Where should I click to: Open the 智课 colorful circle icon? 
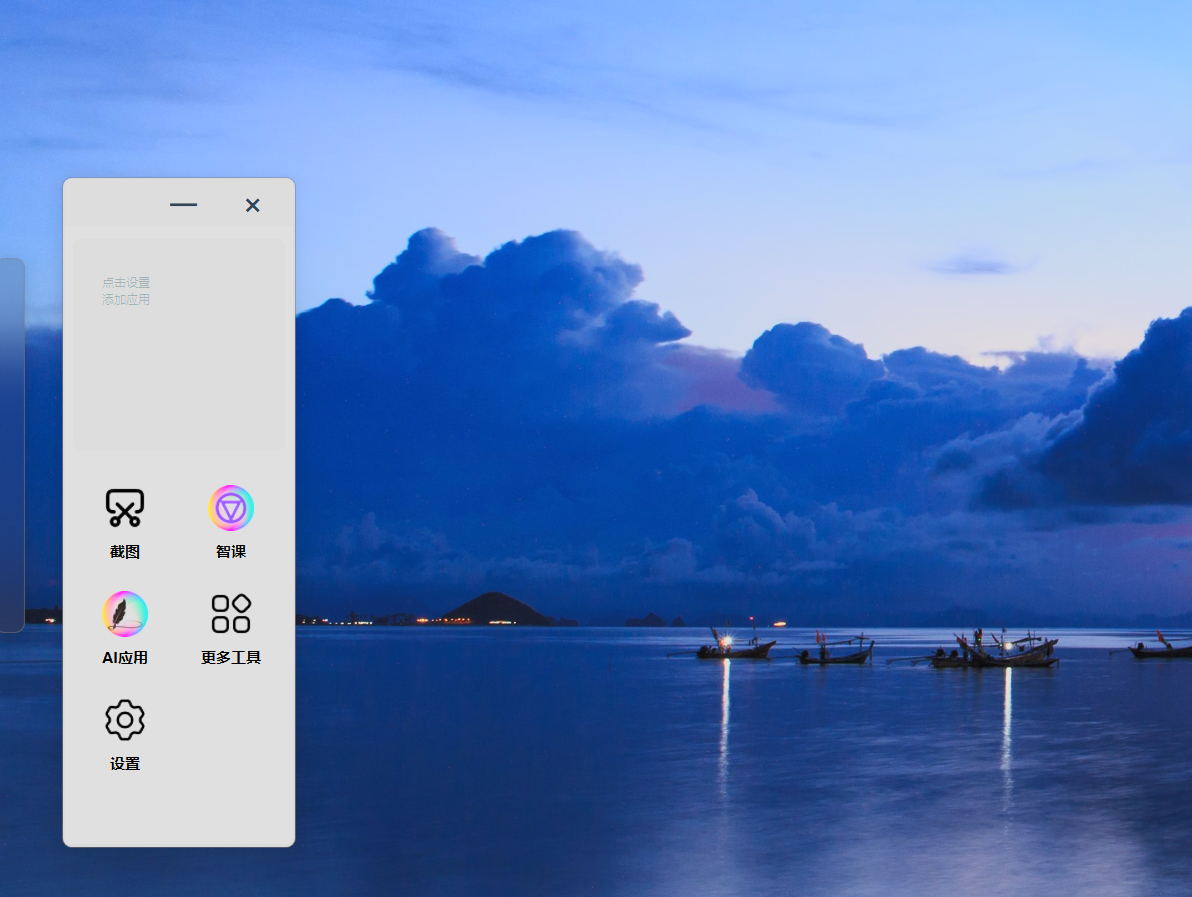pyautogui.click(x=231, y=508)
